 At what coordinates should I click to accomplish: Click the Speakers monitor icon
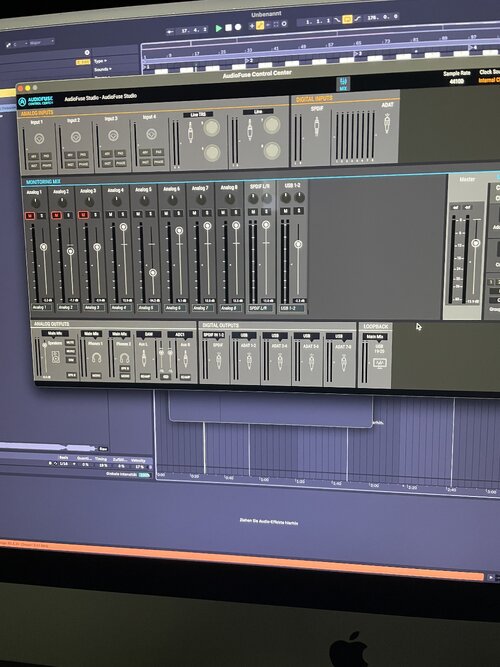click(56, 358)
